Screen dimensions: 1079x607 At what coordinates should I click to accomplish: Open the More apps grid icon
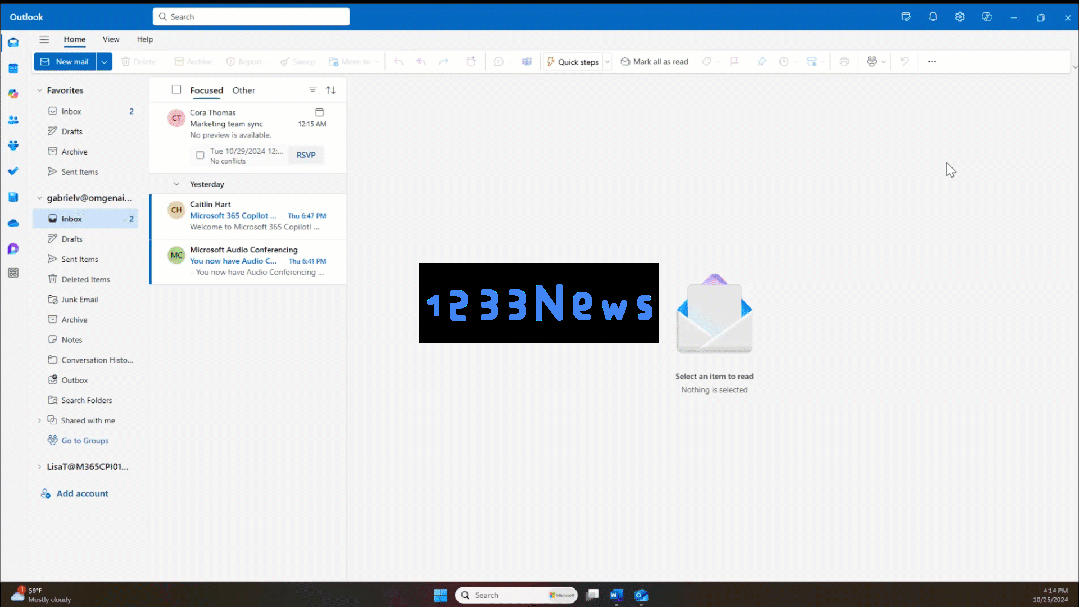click(13, 273)
